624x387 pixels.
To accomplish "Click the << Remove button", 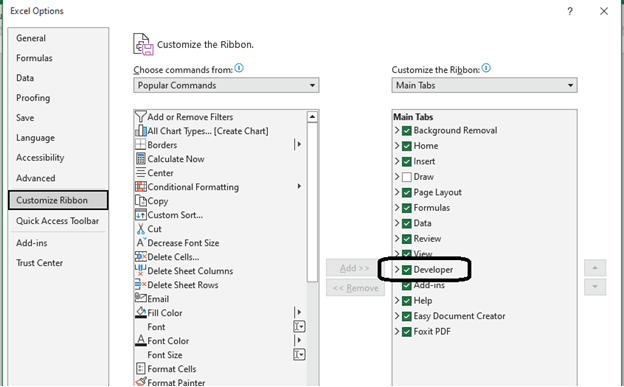I will click(355, 288).
